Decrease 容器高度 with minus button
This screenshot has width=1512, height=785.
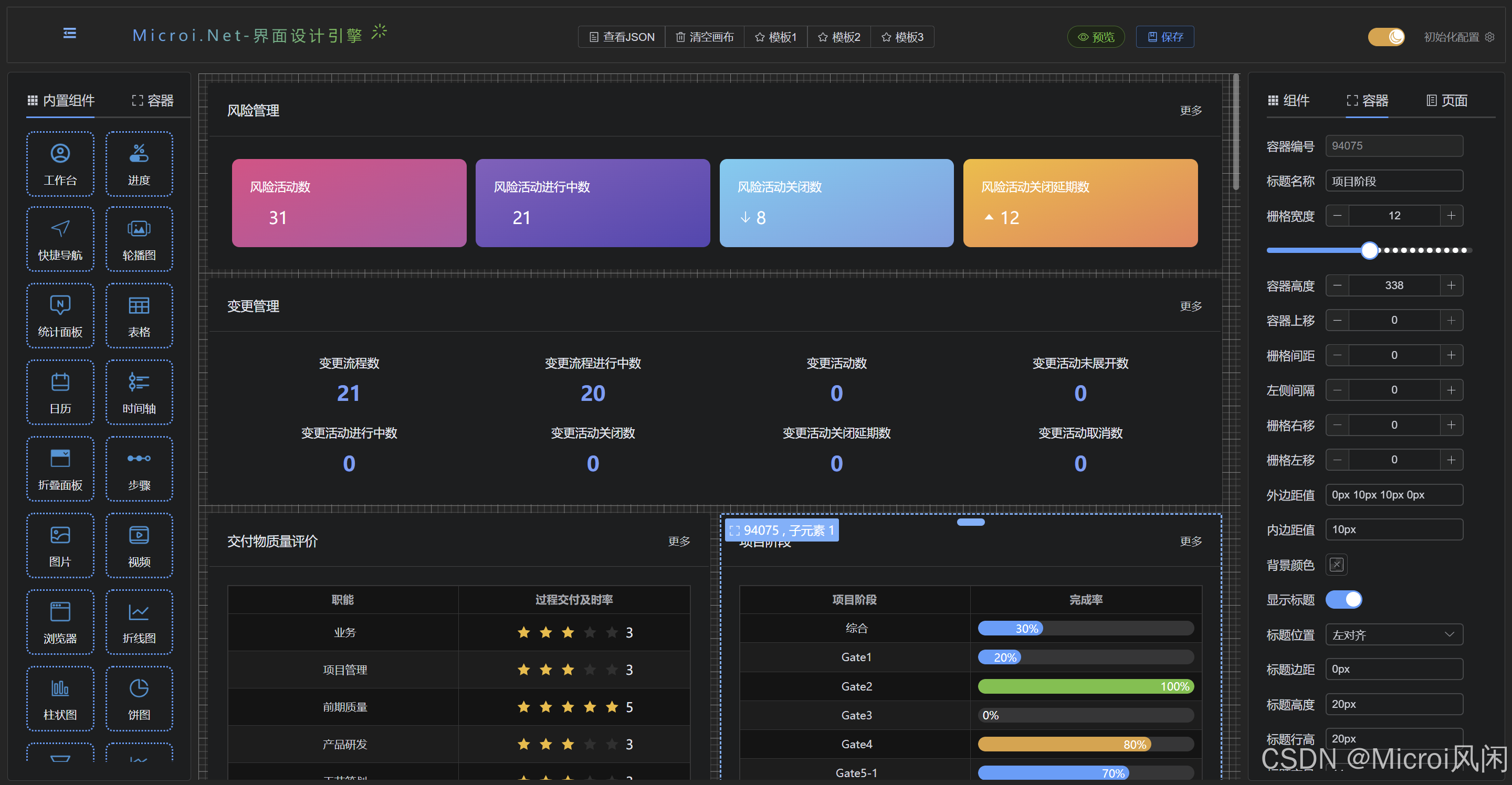point(1337,286)
